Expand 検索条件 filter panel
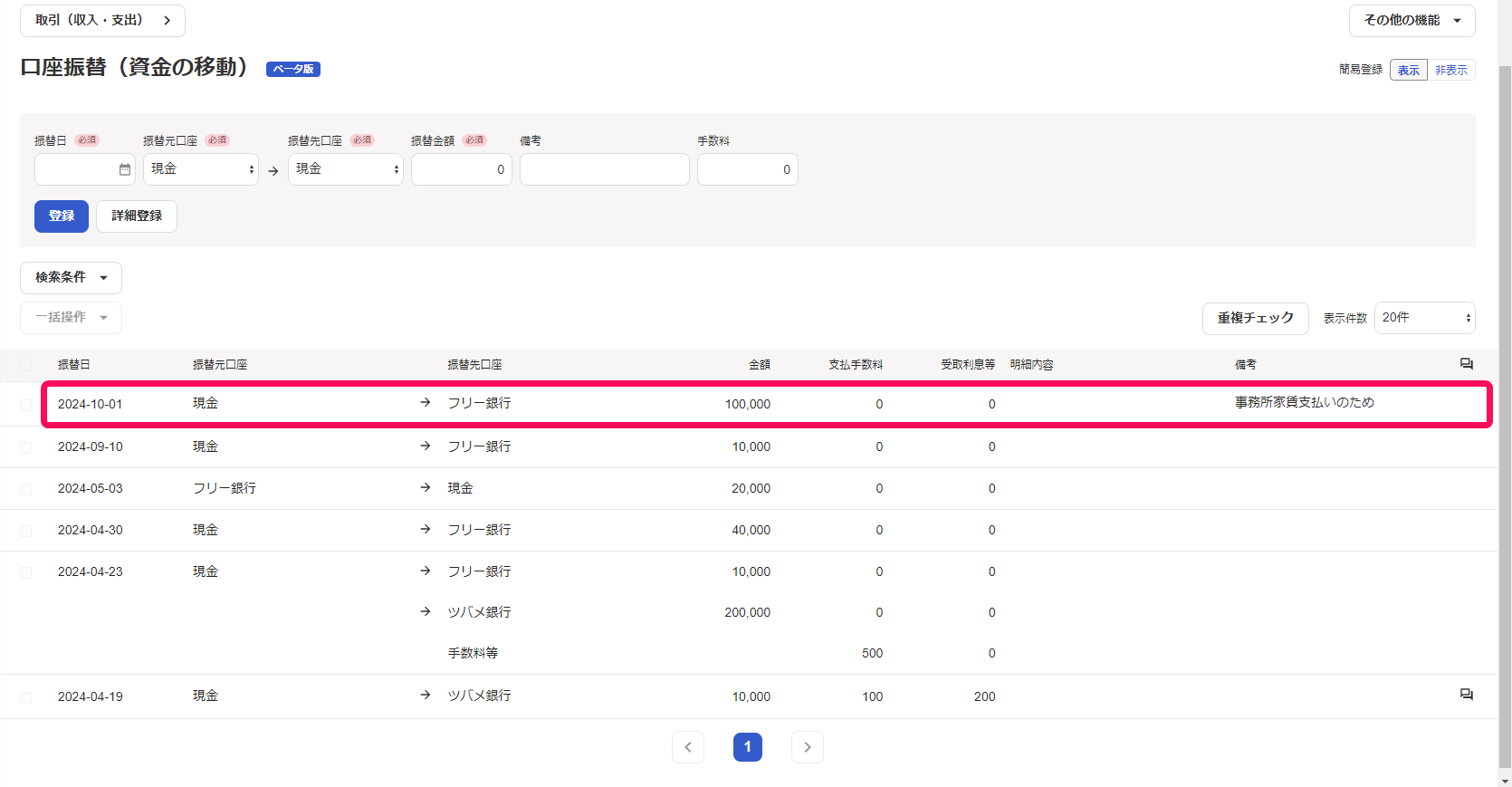Viewport: 1512px width, 787px height. click(x=71, y=278)
